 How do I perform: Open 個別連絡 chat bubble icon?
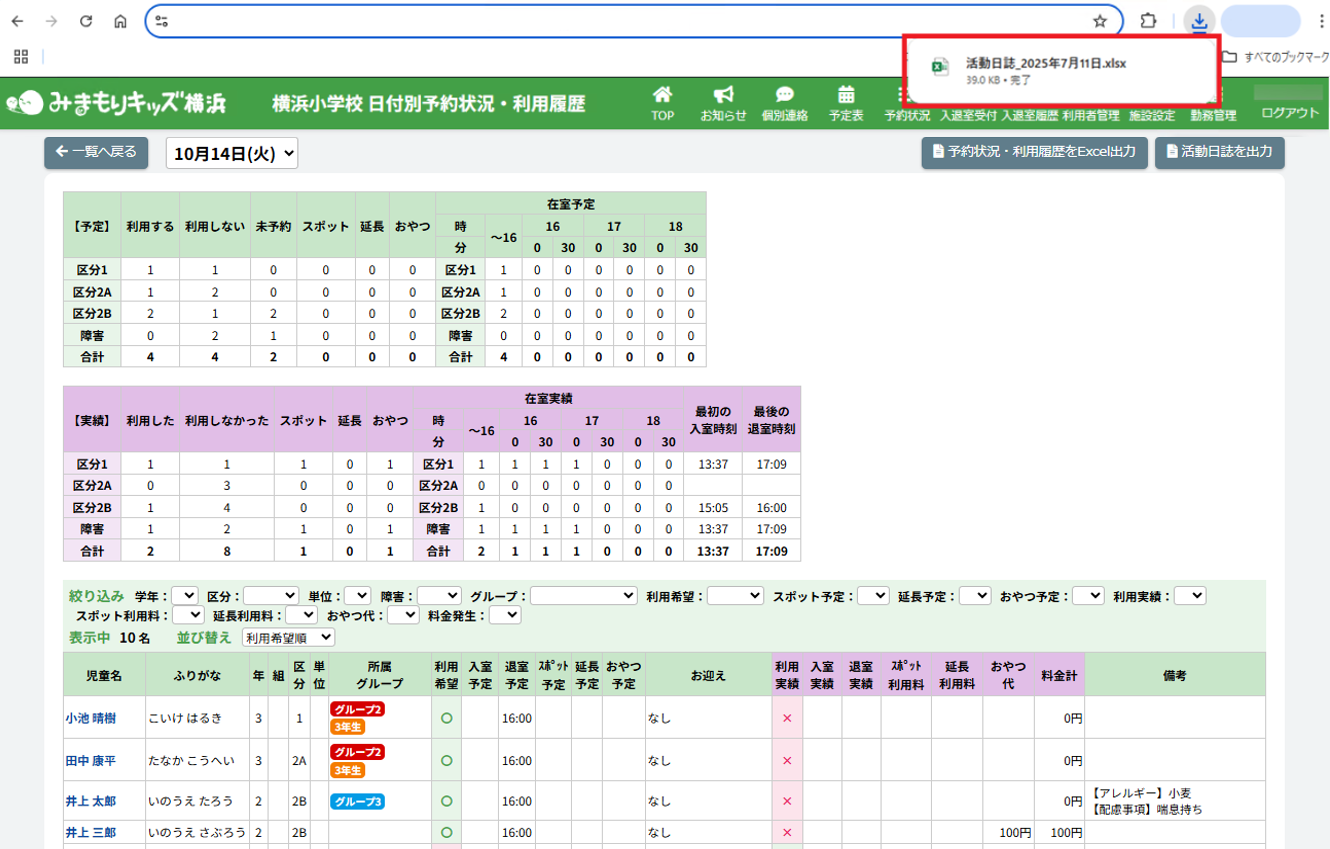click(x=784, y=96)
